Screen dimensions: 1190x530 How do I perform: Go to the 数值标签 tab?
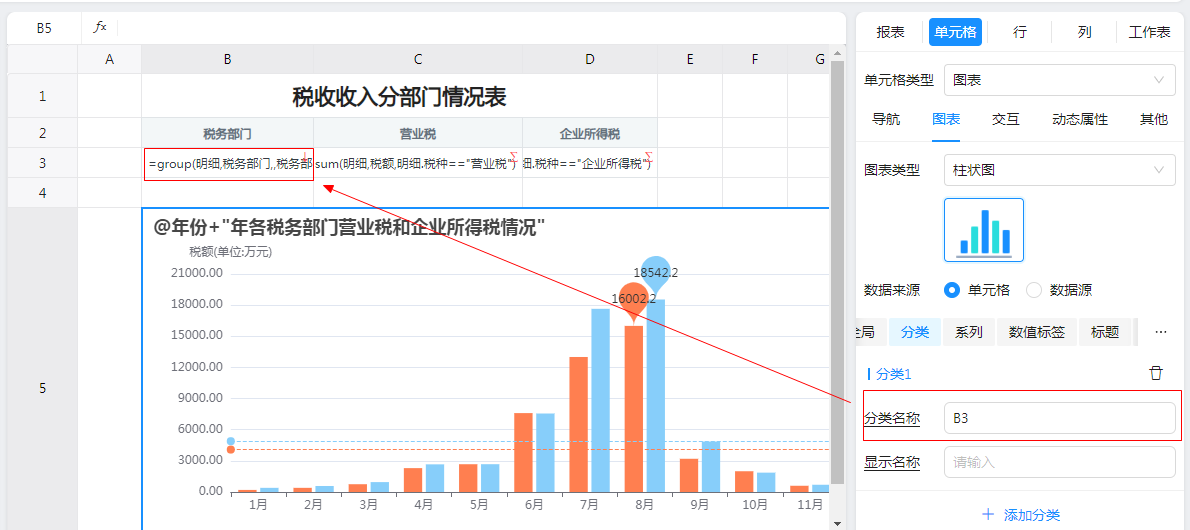1036,332
